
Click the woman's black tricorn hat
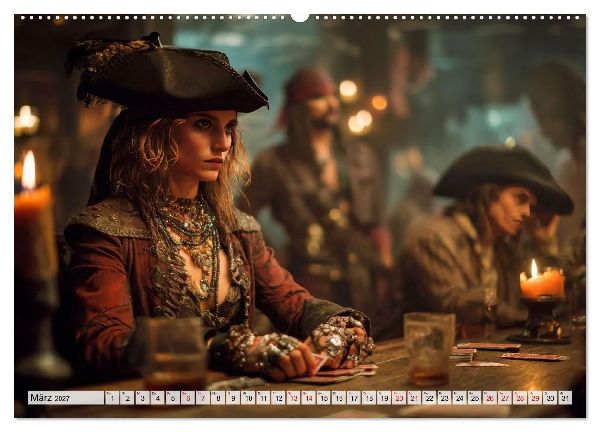[x=166, y=77]
